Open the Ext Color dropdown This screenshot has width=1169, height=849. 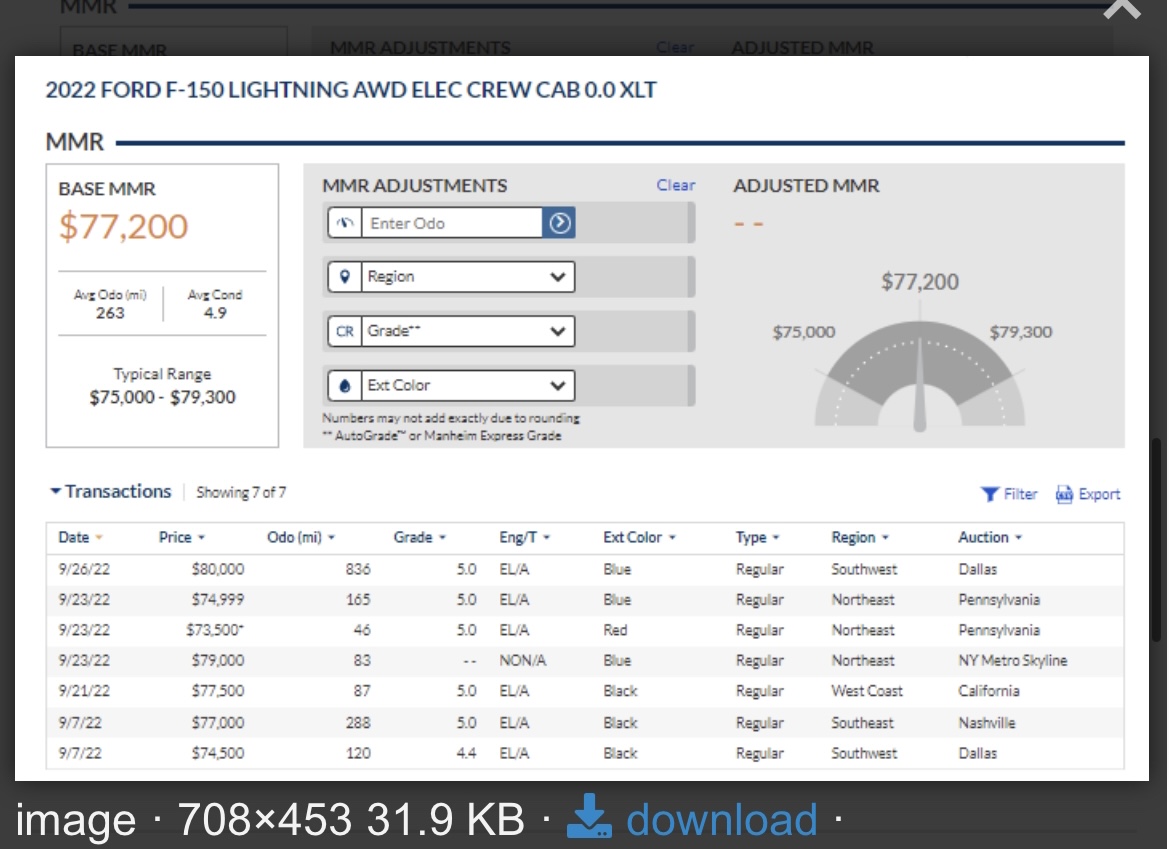(x=467, y=386)
